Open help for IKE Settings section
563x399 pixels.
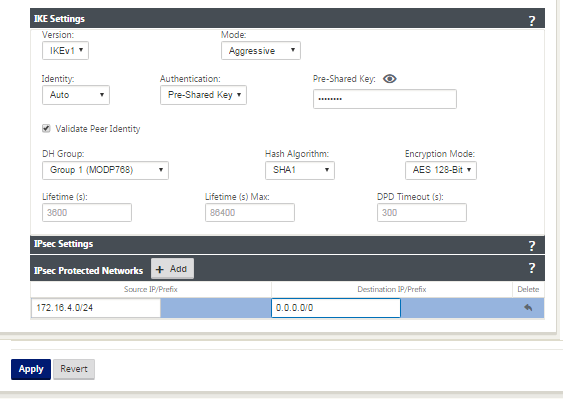(532, 20)
